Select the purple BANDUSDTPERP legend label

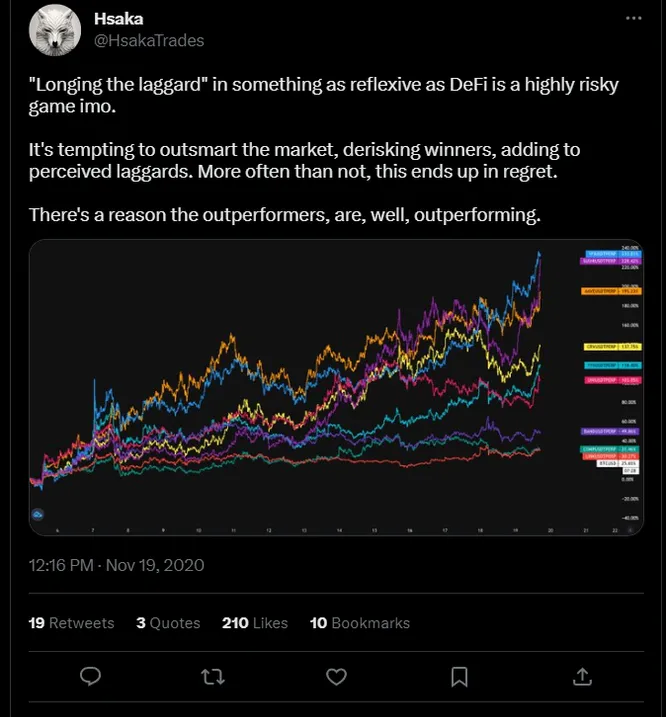pos(610,431)
